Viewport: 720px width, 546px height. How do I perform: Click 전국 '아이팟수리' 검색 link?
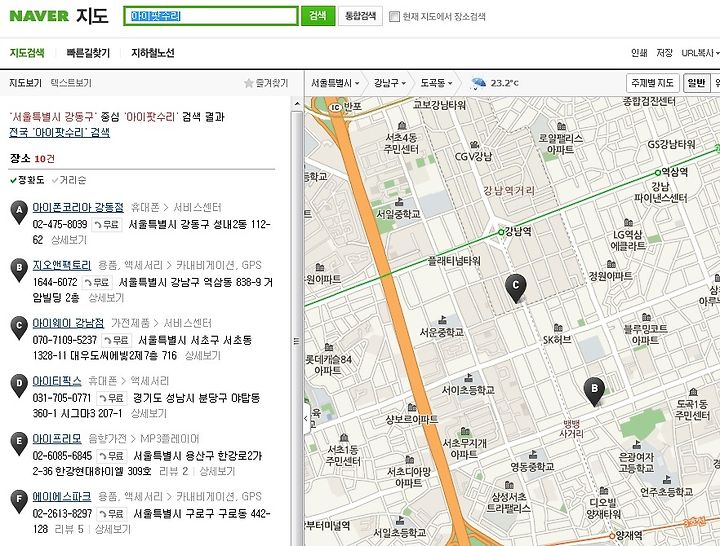point(60,133)
